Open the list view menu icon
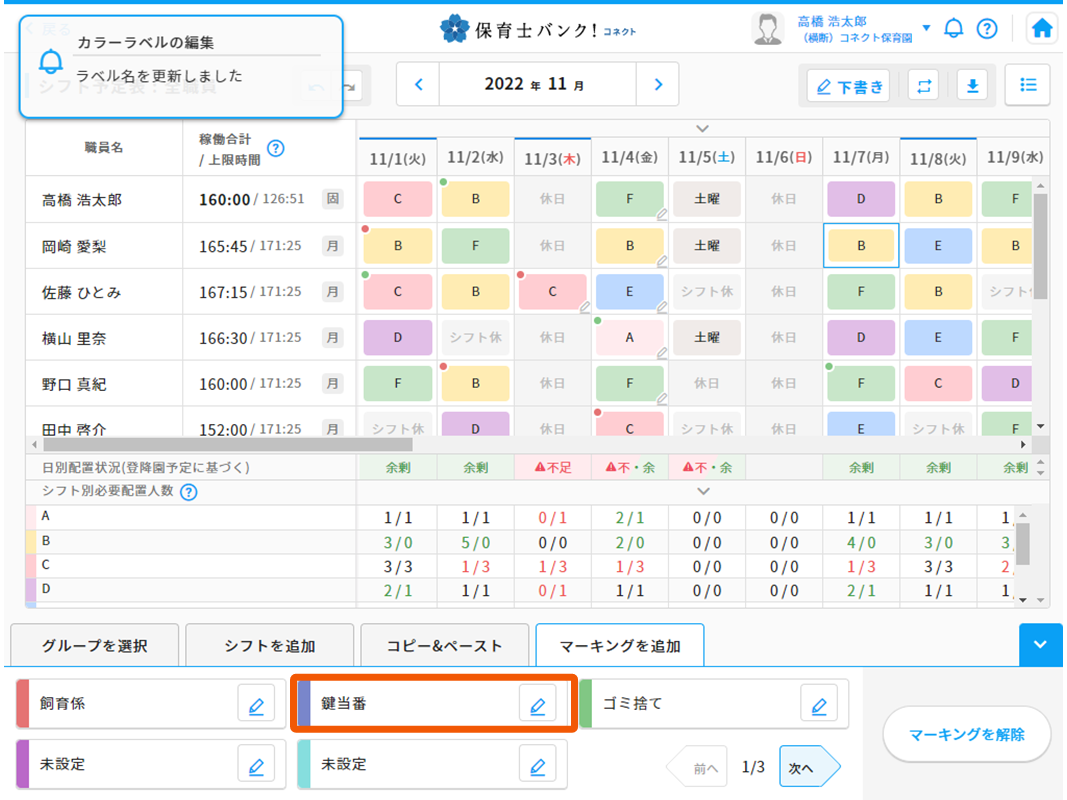The image size is (1067, 800). point(1027,85)
